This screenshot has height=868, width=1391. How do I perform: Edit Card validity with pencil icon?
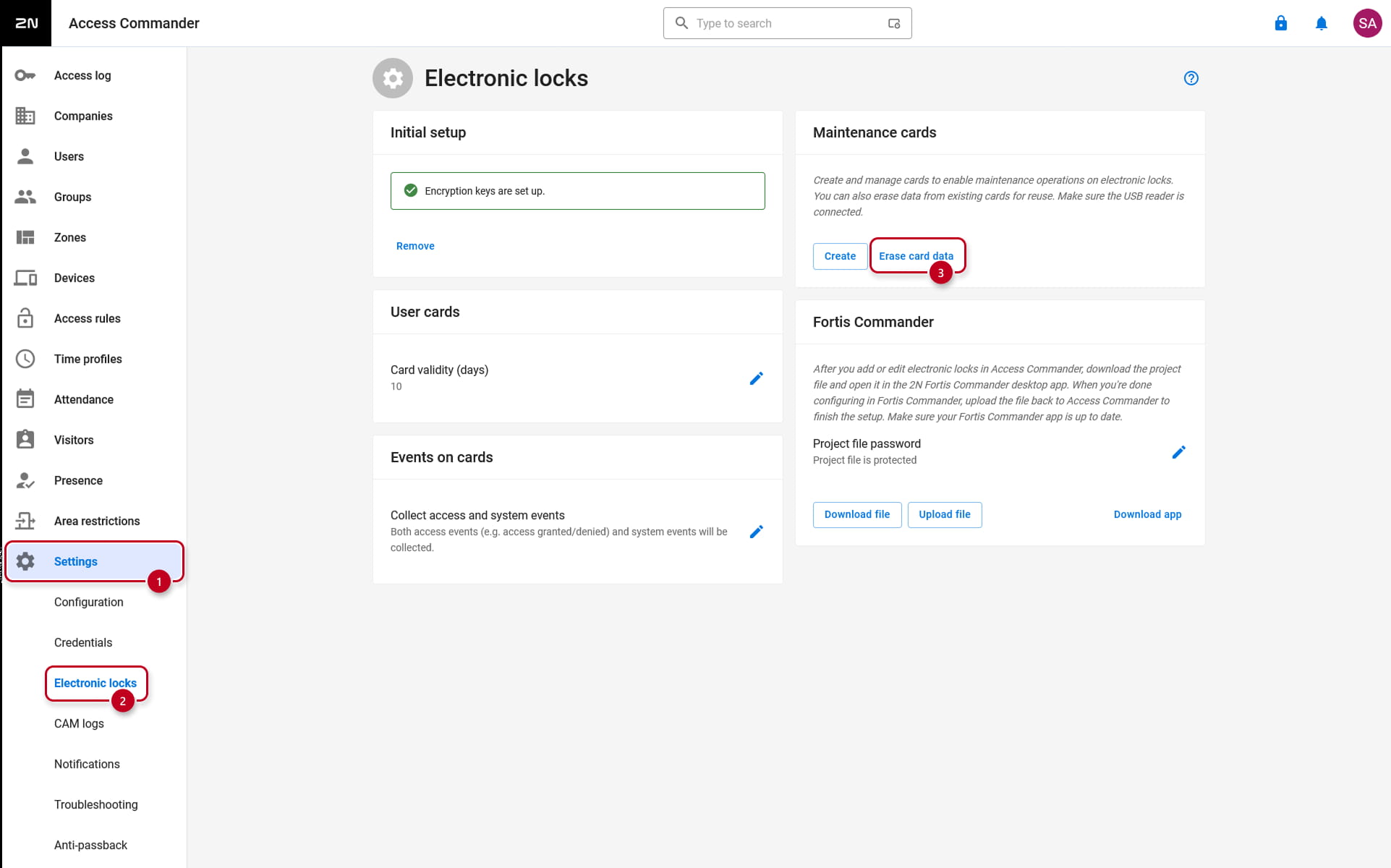757,378
